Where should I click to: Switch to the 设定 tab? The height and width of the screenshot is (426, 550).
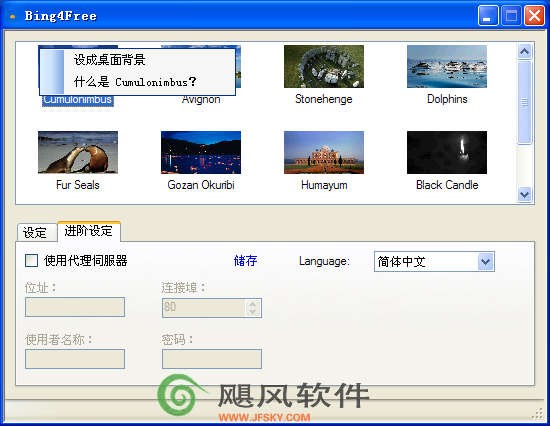(36, 233)
